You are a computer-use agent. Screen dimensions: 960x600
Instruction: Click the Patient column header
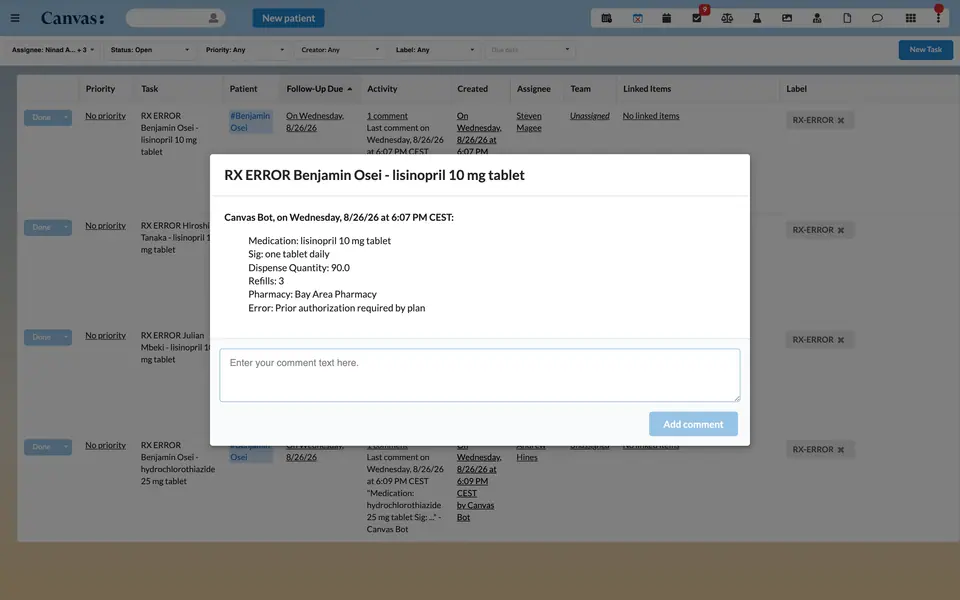pyautogui.click(x=244, y=89)
